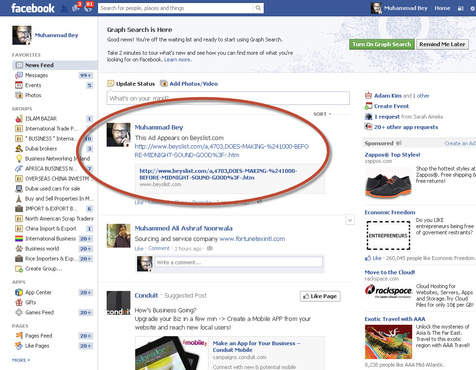Viewport: 476px width, 370px height.
Task: Click the Dubai brokers group icon
Action: tap(19, 148)
